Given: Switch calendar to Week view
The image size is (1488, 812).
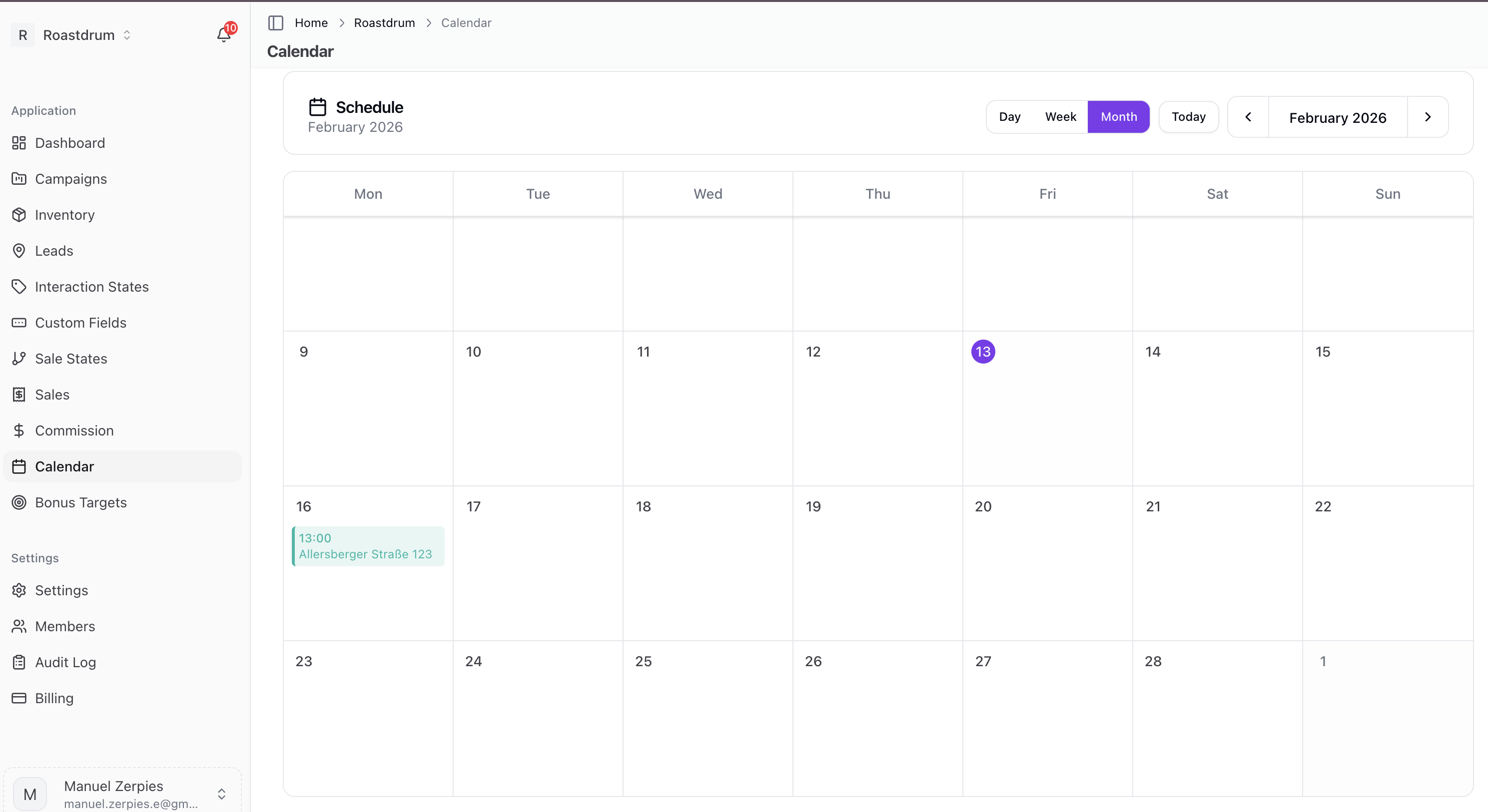Looking at the screenshot, I should 1060,116.
